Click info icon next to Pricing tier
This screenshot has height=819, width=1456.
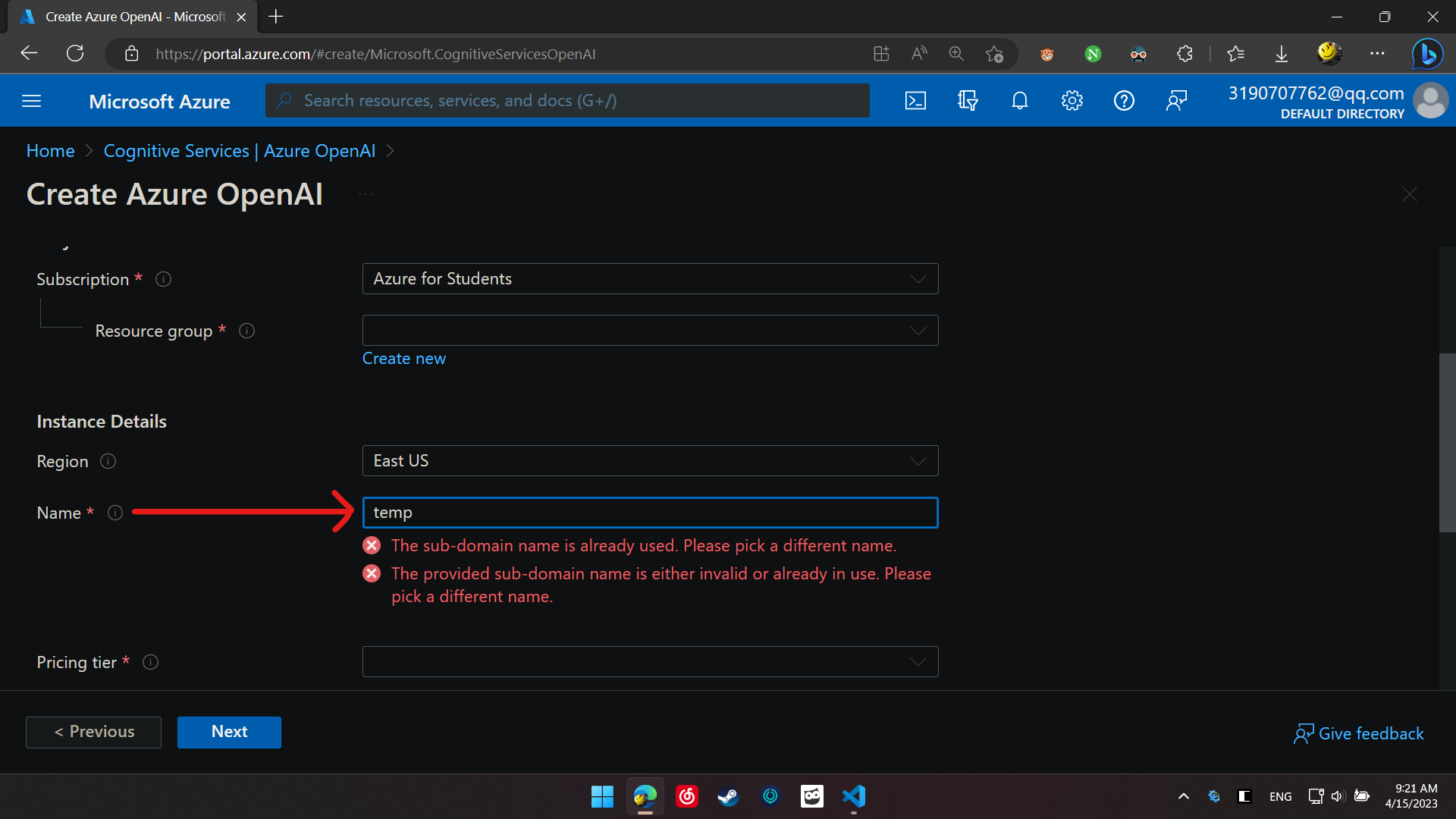[151, 662]
